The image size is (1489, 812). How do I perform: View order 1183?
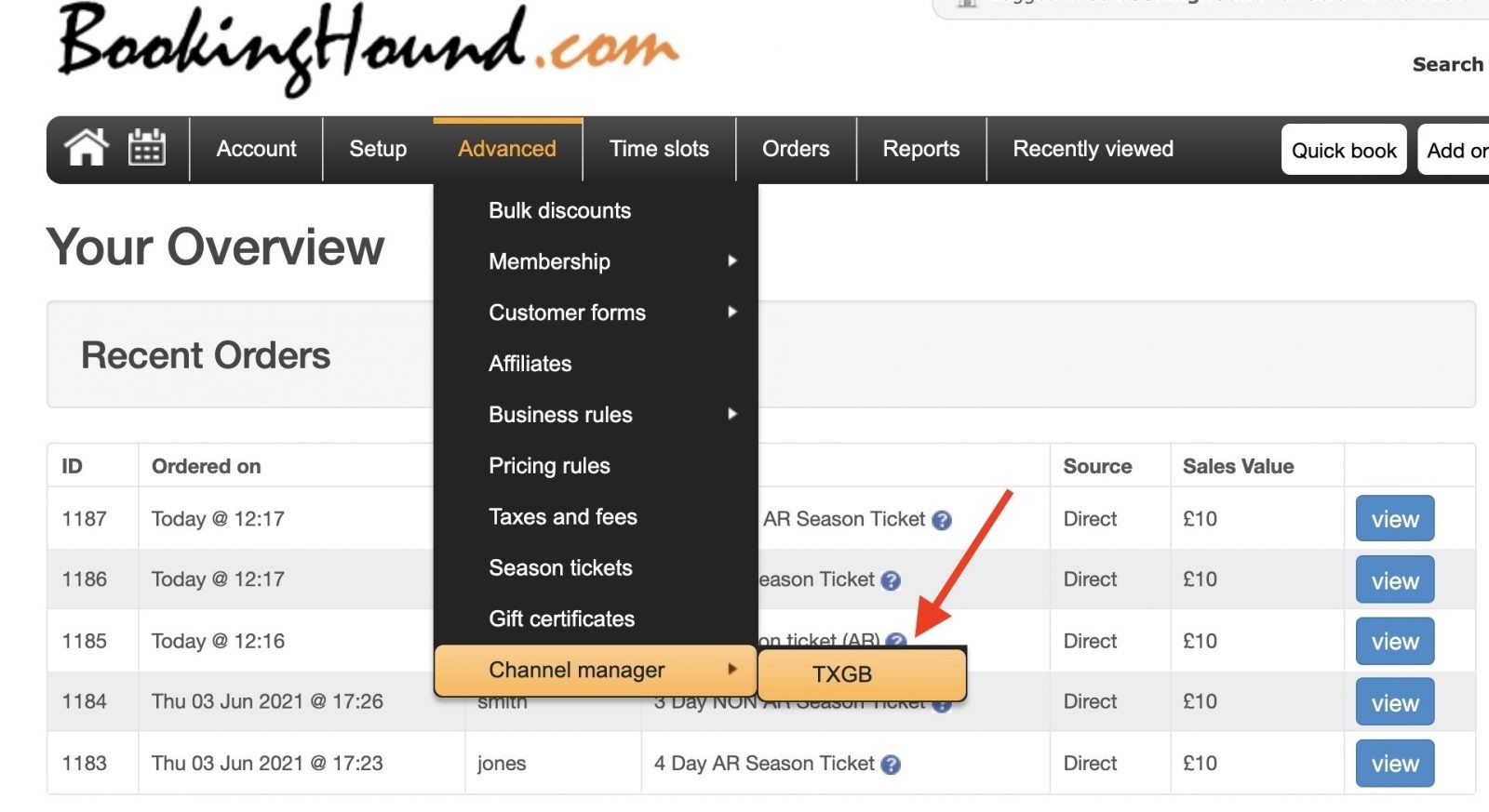tap(1395, 764)
